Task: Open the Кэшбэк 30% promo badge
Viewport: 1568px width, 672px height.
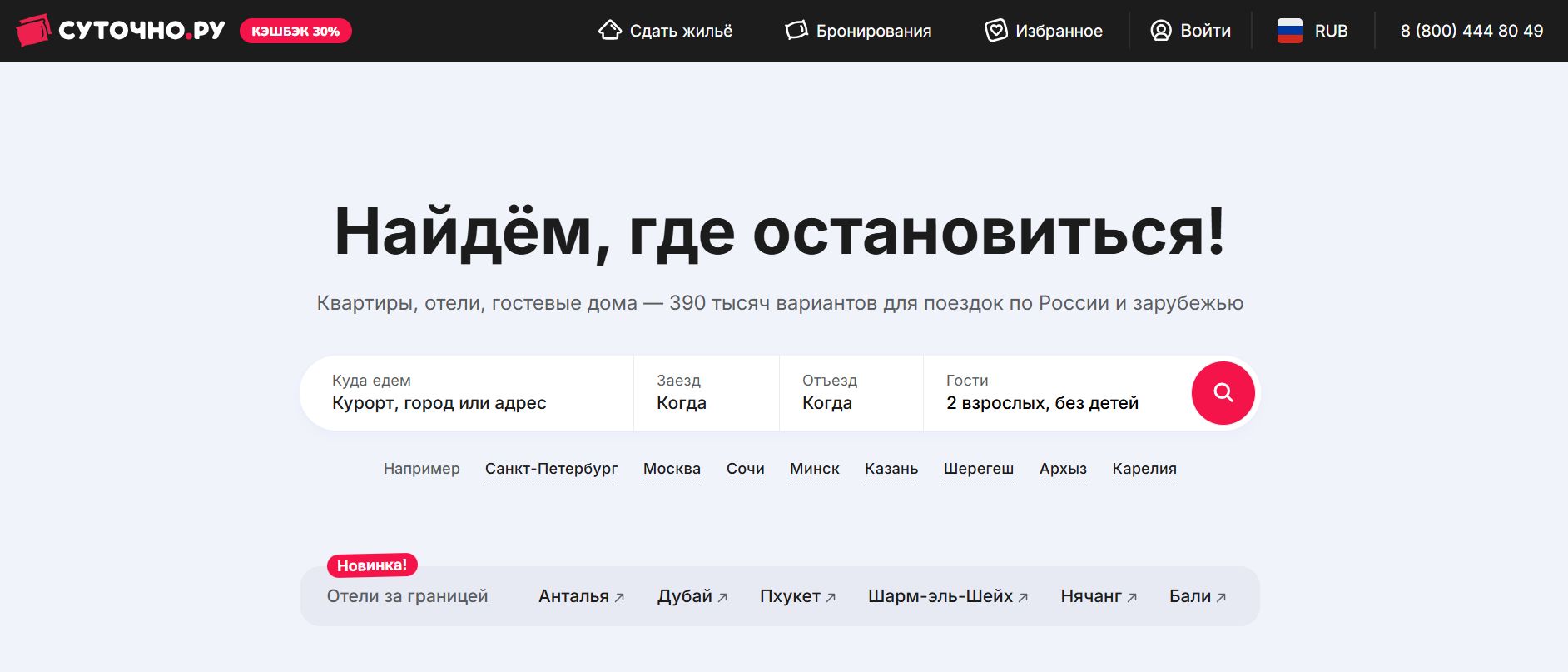Action: click(295, 31)
